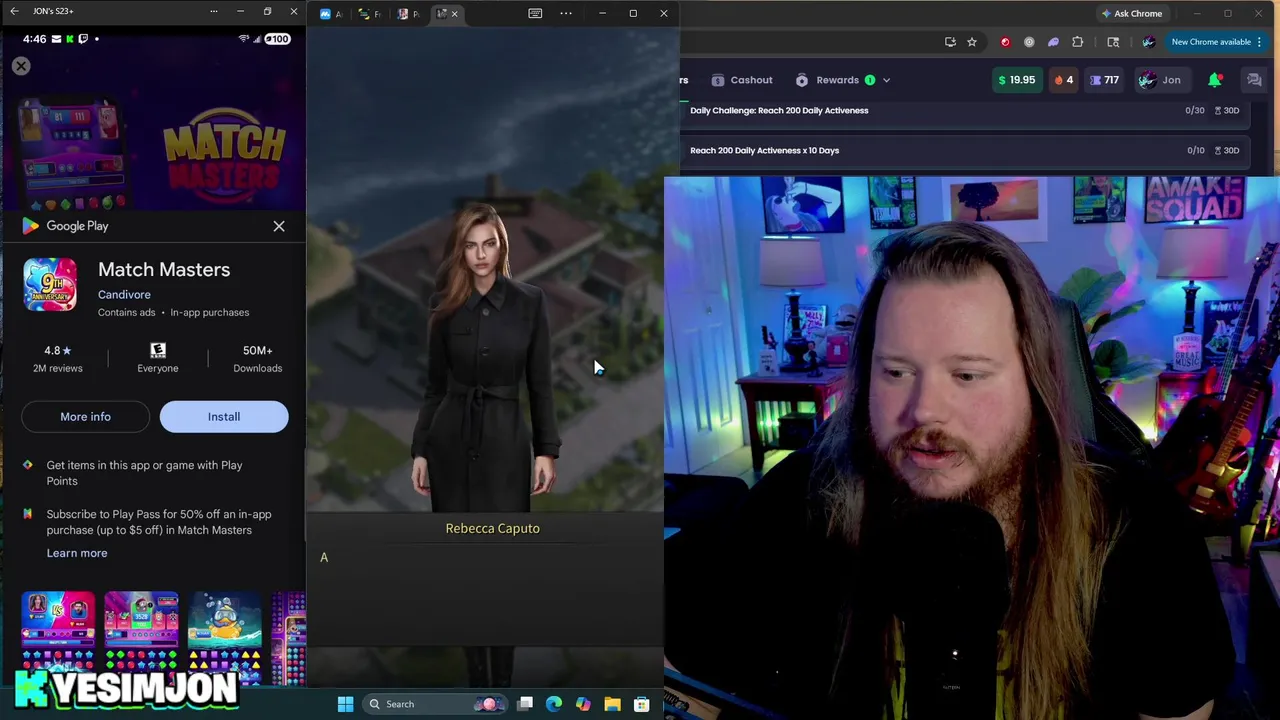Open the Candivore developer page
This screenshot has height=720, width=1280.
[x=124, y=294]
